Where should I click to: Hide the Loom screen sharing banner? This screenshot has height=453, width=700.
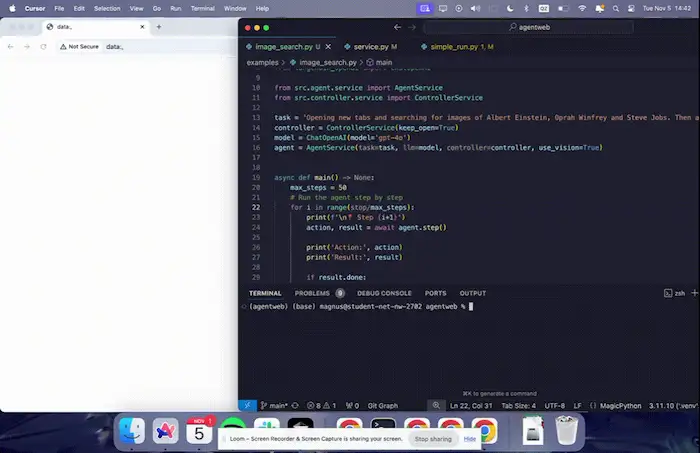[x=469, y=438]
